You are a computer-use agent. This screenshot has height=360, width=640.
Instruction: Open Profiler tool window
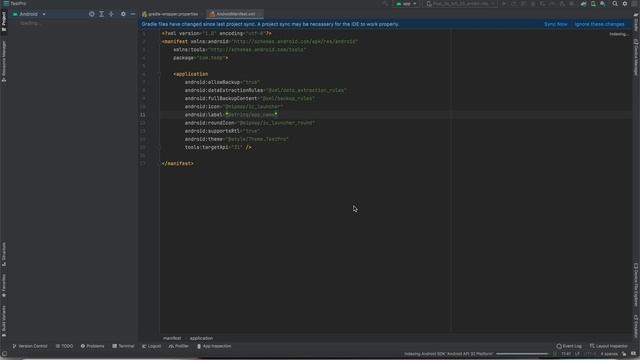[179, 346]
